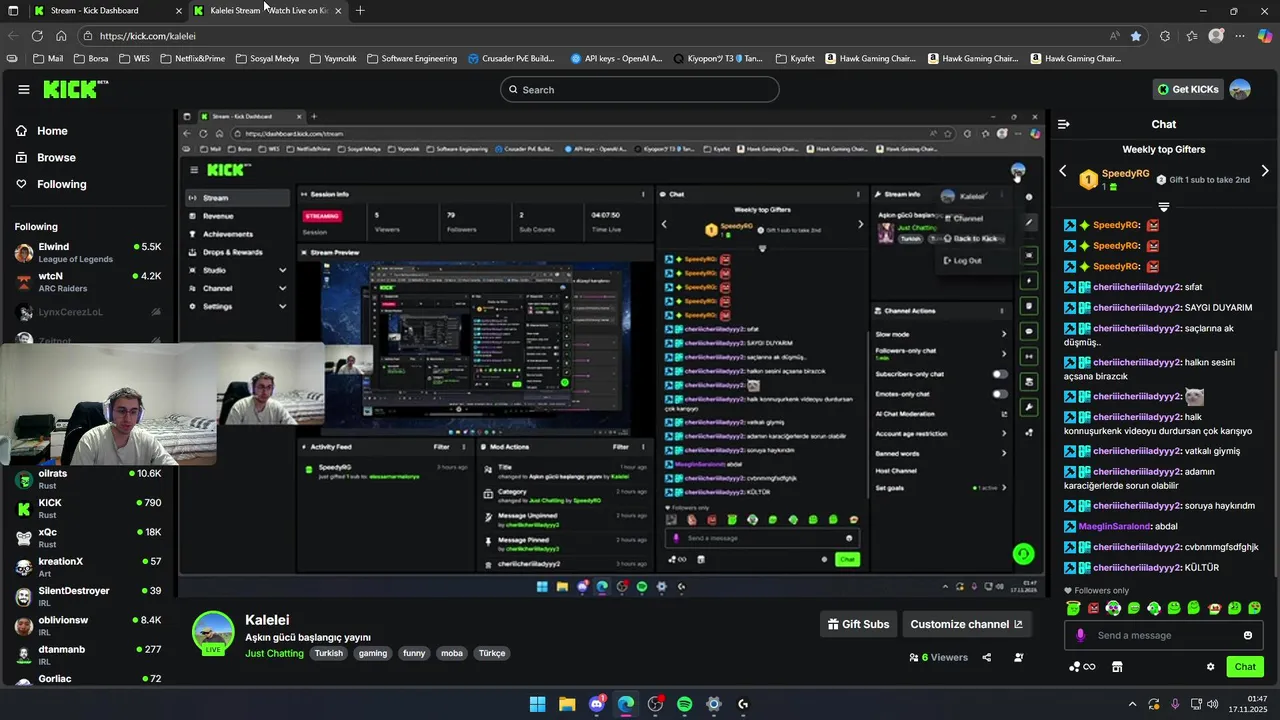Click the KICK logo
The height and width of the screenshot is (720, 1280).
(75, 89)
